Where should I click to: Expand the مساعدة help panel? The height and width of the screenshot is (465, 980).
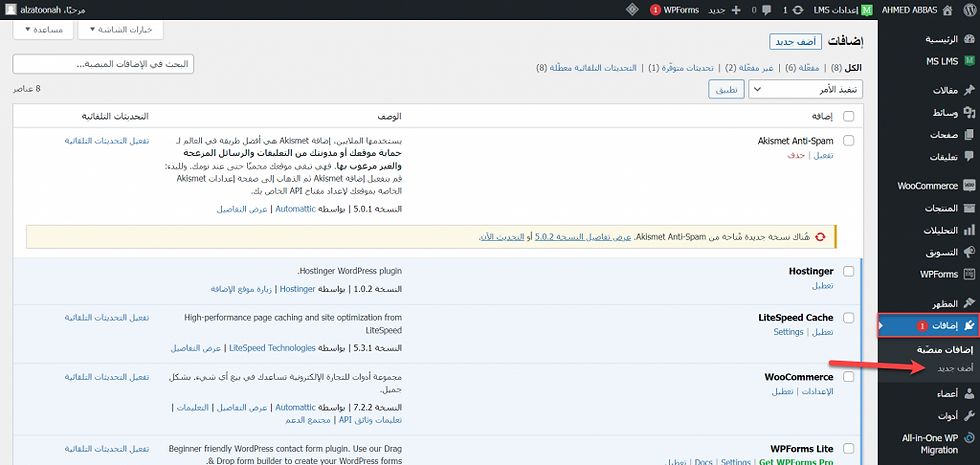coord(43,29)
